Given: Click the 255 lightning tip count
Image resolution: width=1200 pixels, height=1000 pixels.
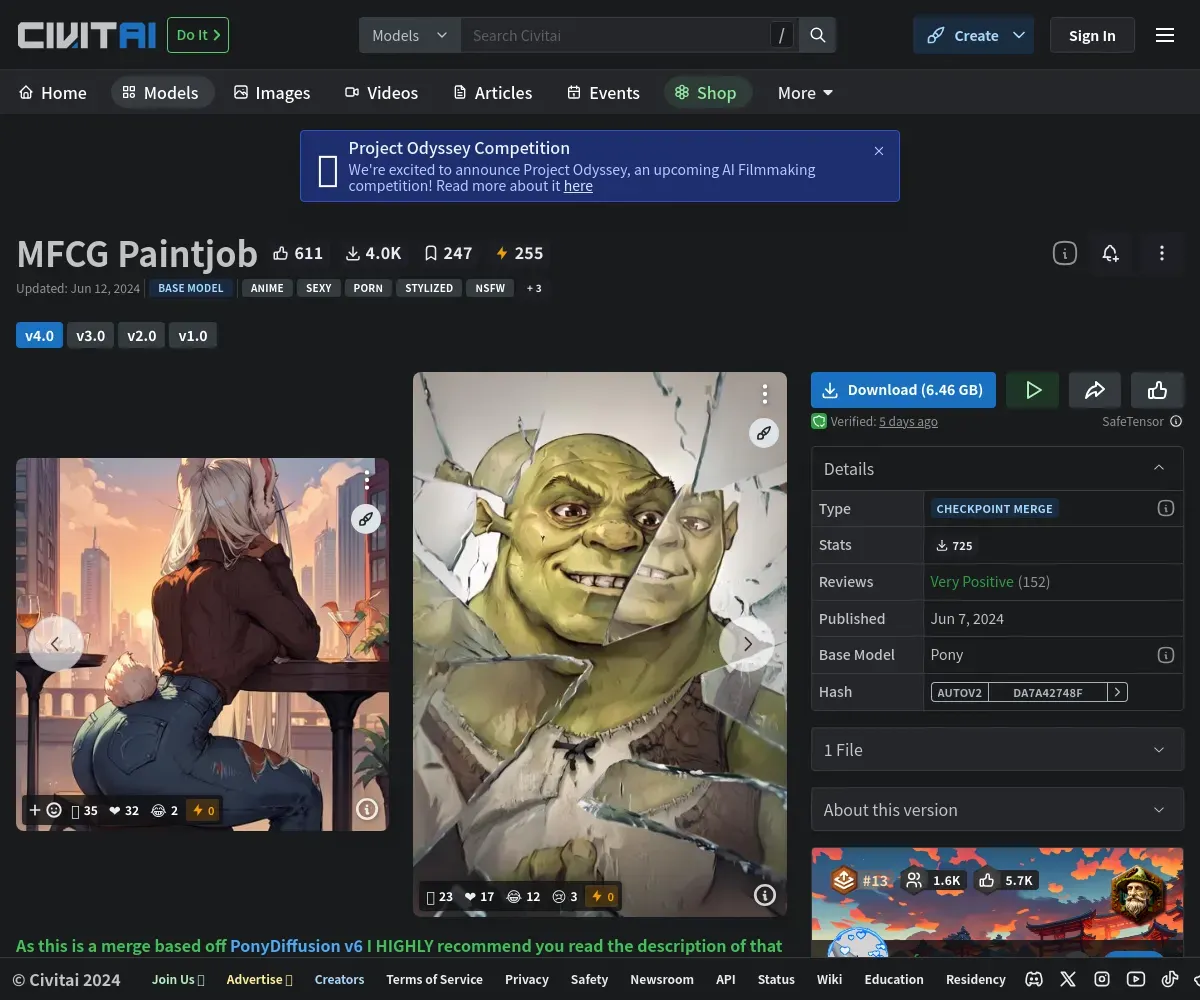Looking at the screenshot, I should tap(519, 253).
